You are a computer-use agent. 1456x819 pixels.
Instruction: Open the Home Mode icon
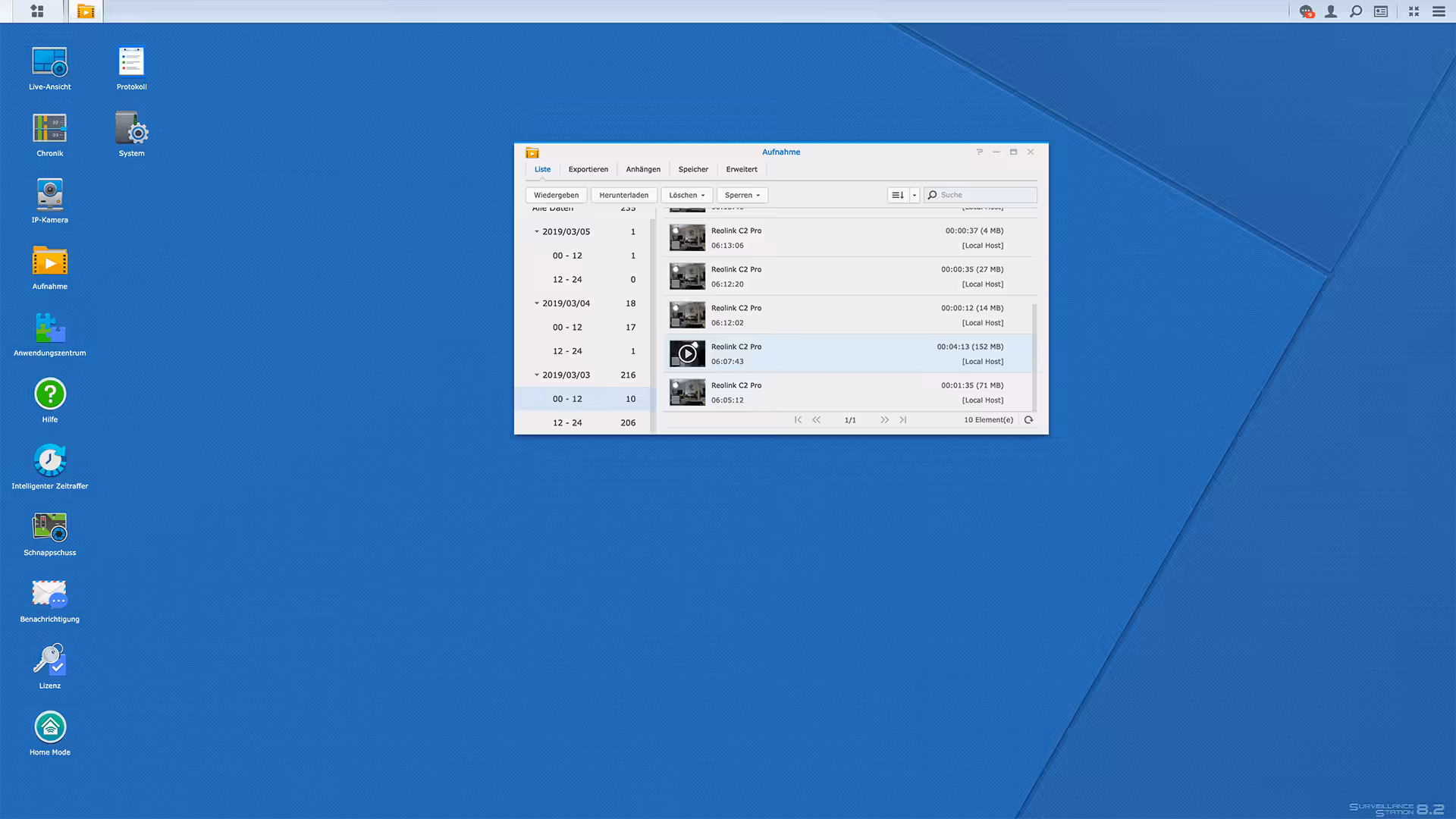(50, 727)
